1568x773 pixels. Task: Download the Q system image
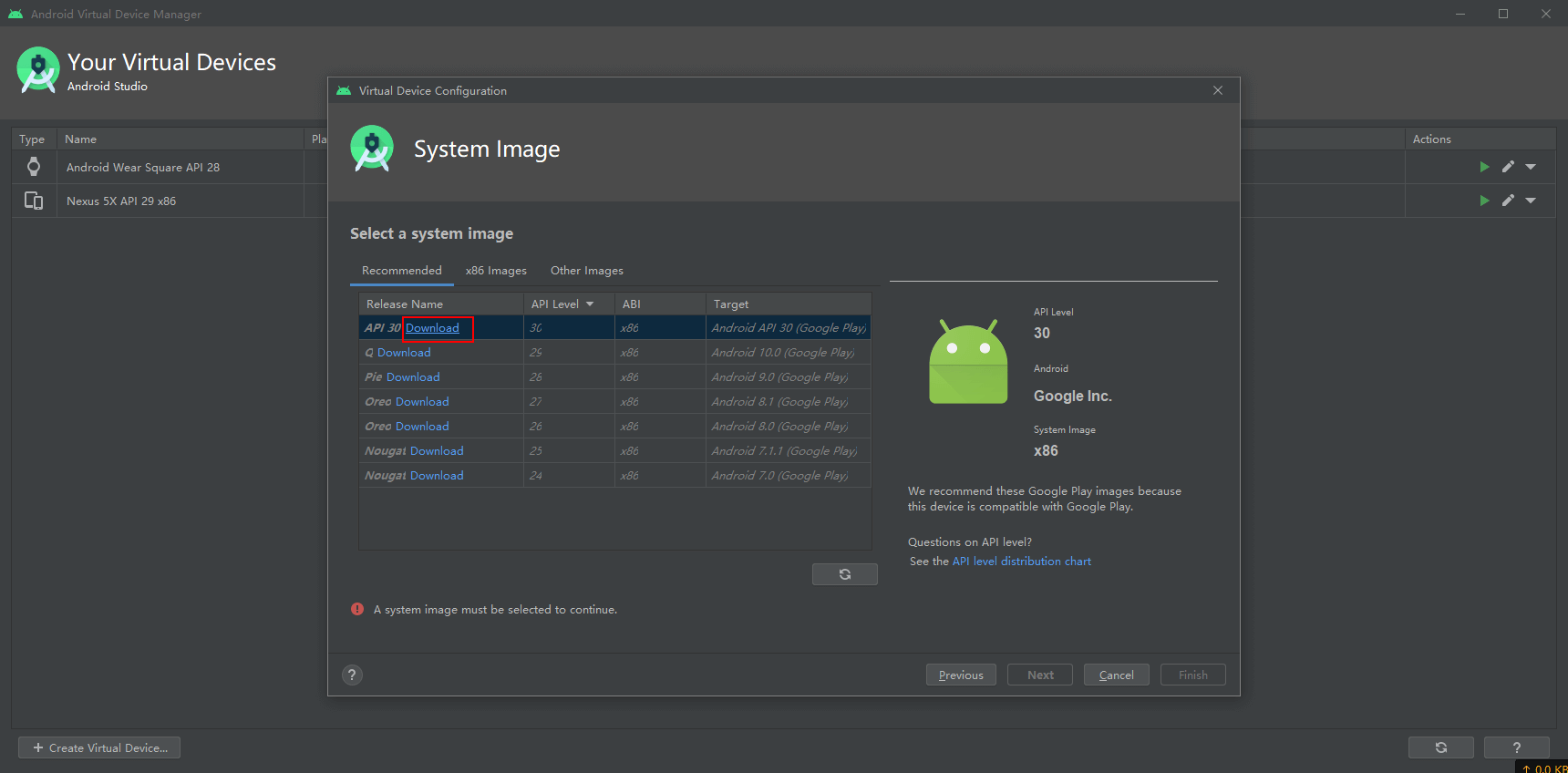(x=404, y=353)
